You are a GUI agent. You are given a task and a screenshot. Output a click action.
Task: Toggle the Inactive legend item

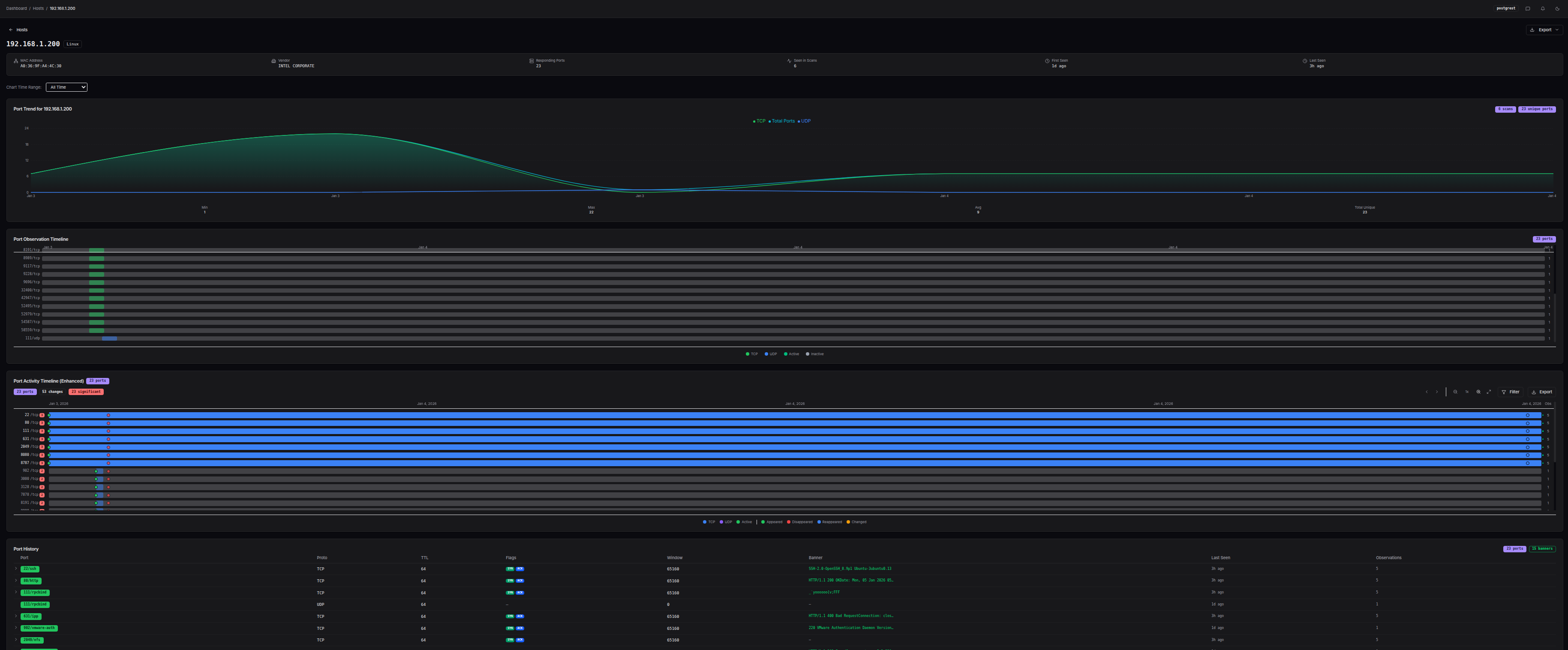coord(815,353)
